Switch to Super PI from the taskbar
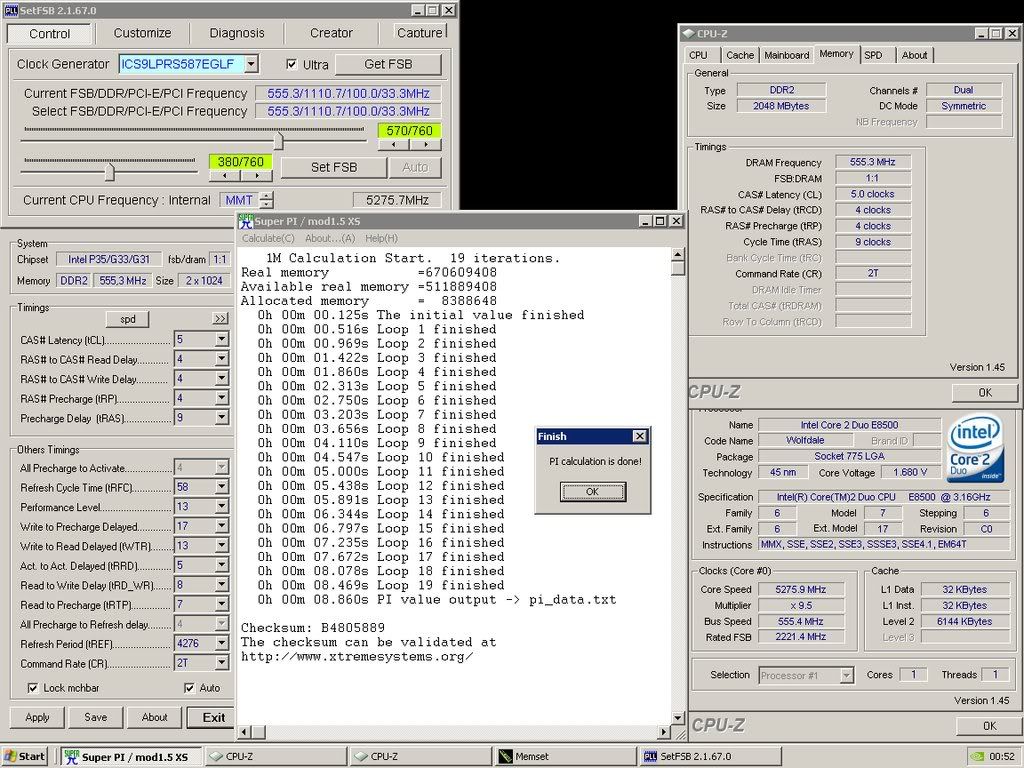Screen dimensions: 1024x768 tap(131, 756)
